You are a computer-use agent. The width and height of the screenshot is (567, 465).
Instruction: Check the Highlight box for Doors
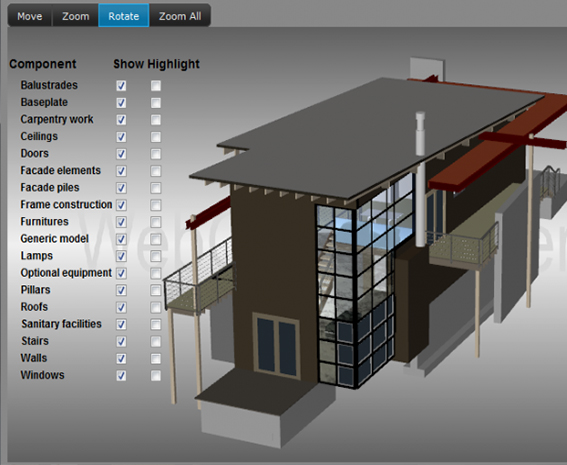[156, 154]
